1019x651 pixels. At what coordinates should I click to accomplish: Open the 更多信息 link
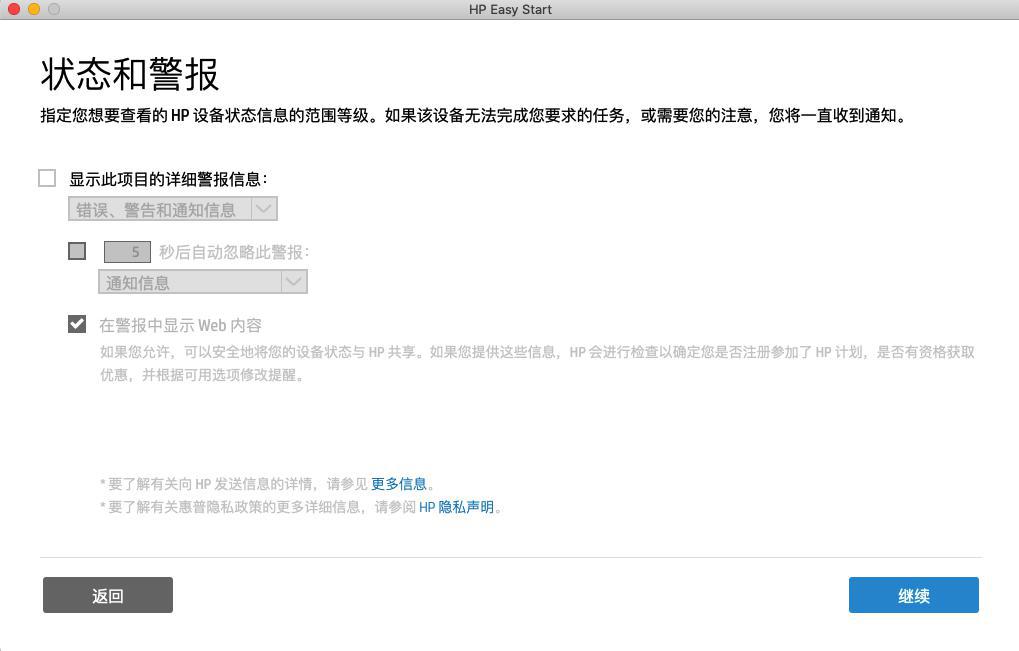(398, 484)
